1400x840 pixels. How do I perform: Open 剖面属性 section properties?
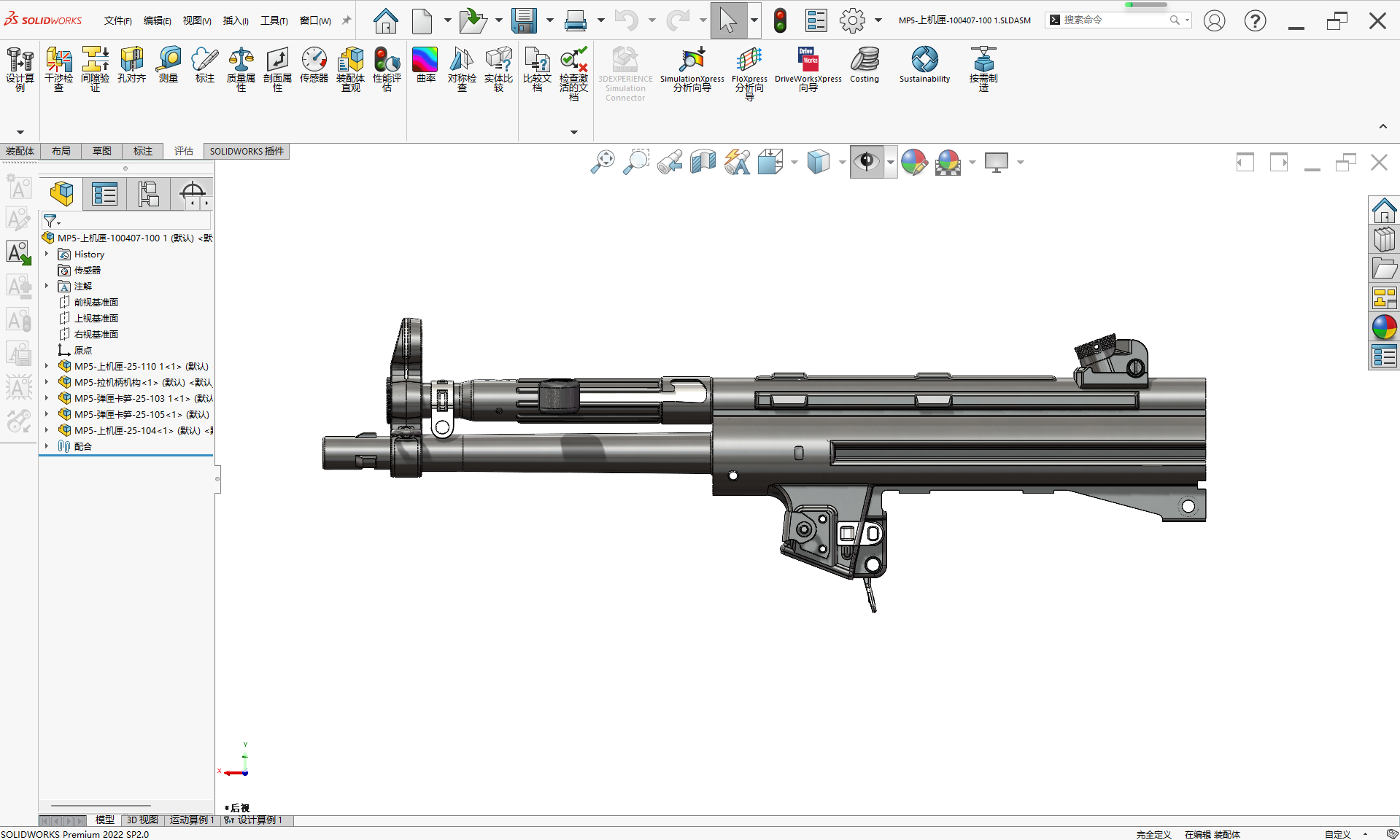click(x=277, y=69)
